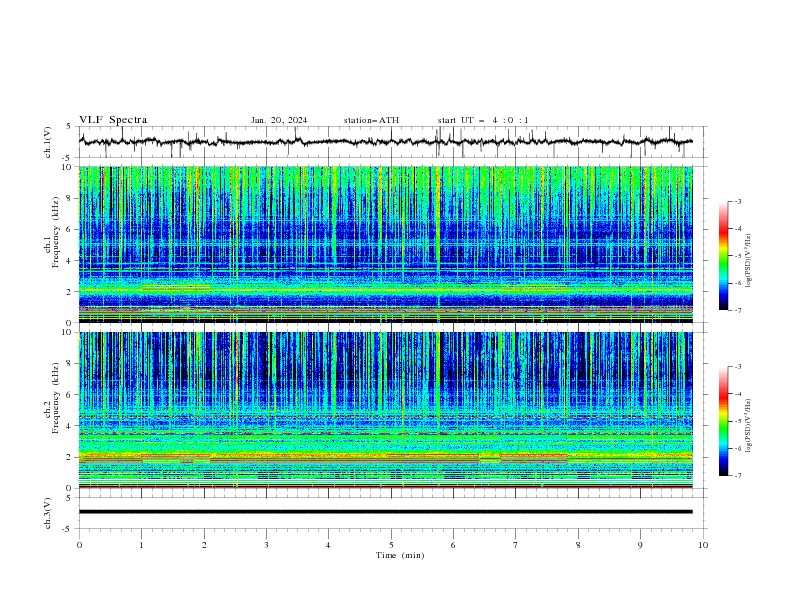Select the "start UT = 4 :0 :1" text
This screenshot has width=792, height=612.
click(x=483, y=120)
